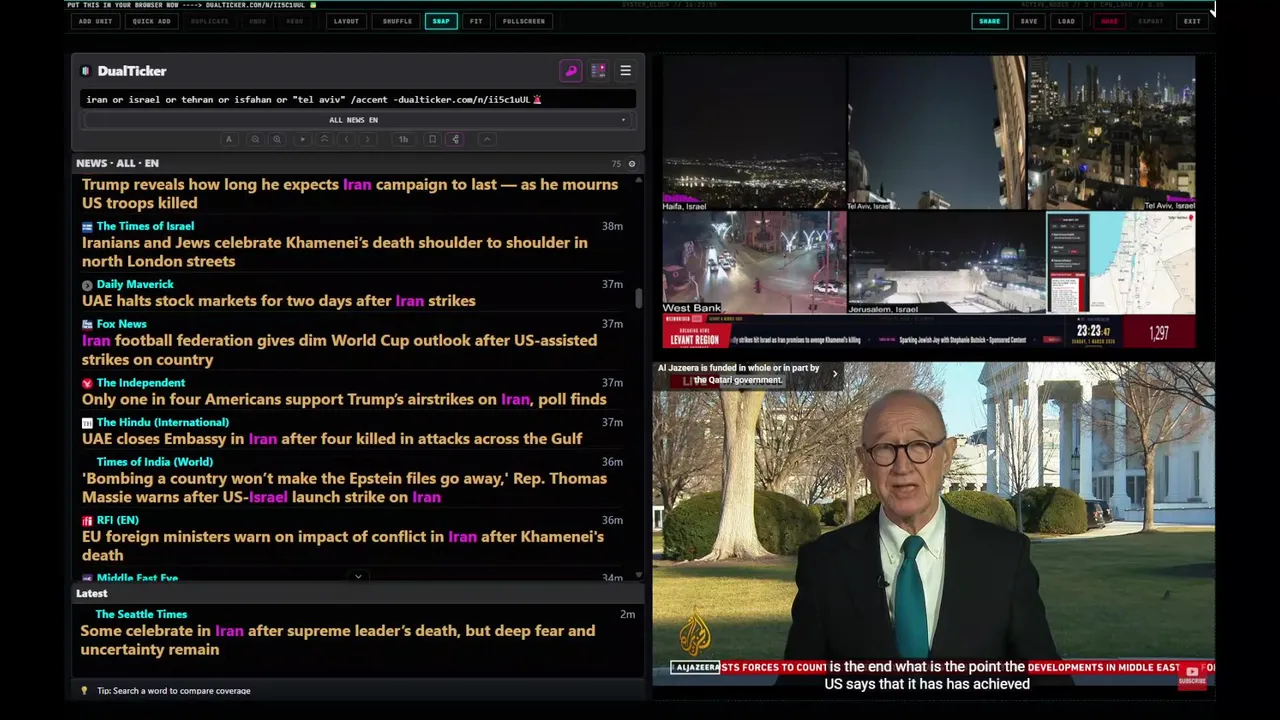
Task: Open The Hindu UAE Embassy headline
Action: coord(332,439)
